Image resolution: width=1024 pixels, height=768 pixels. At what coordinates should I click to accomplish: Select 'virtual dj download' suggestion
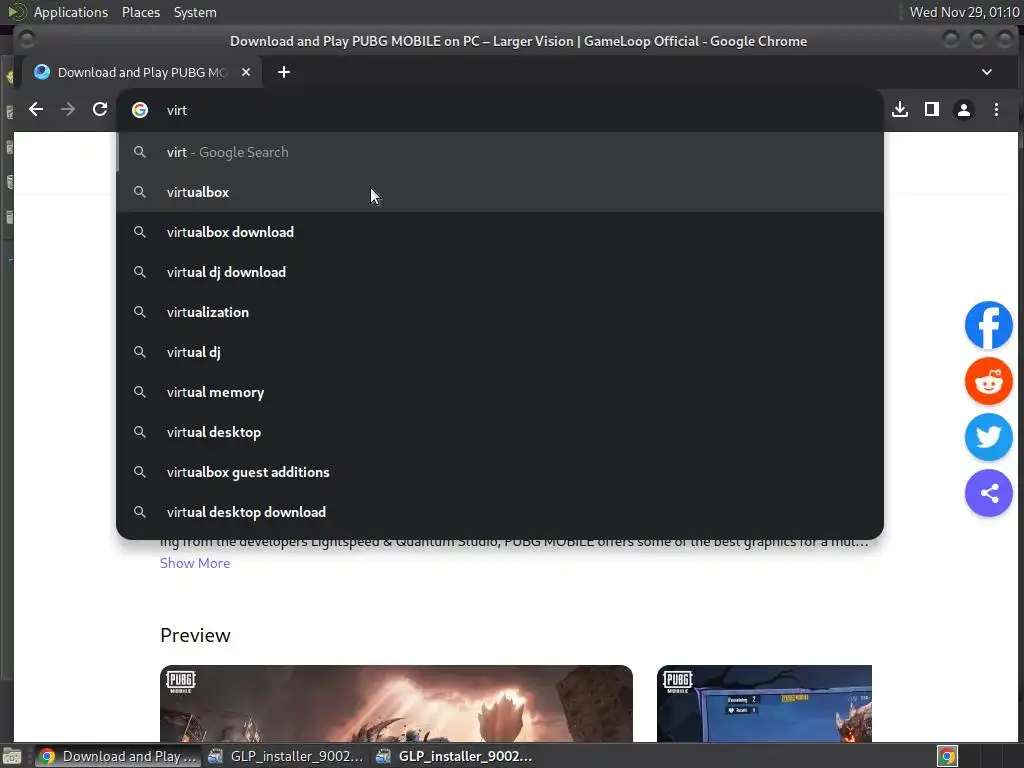pos(500,272)
